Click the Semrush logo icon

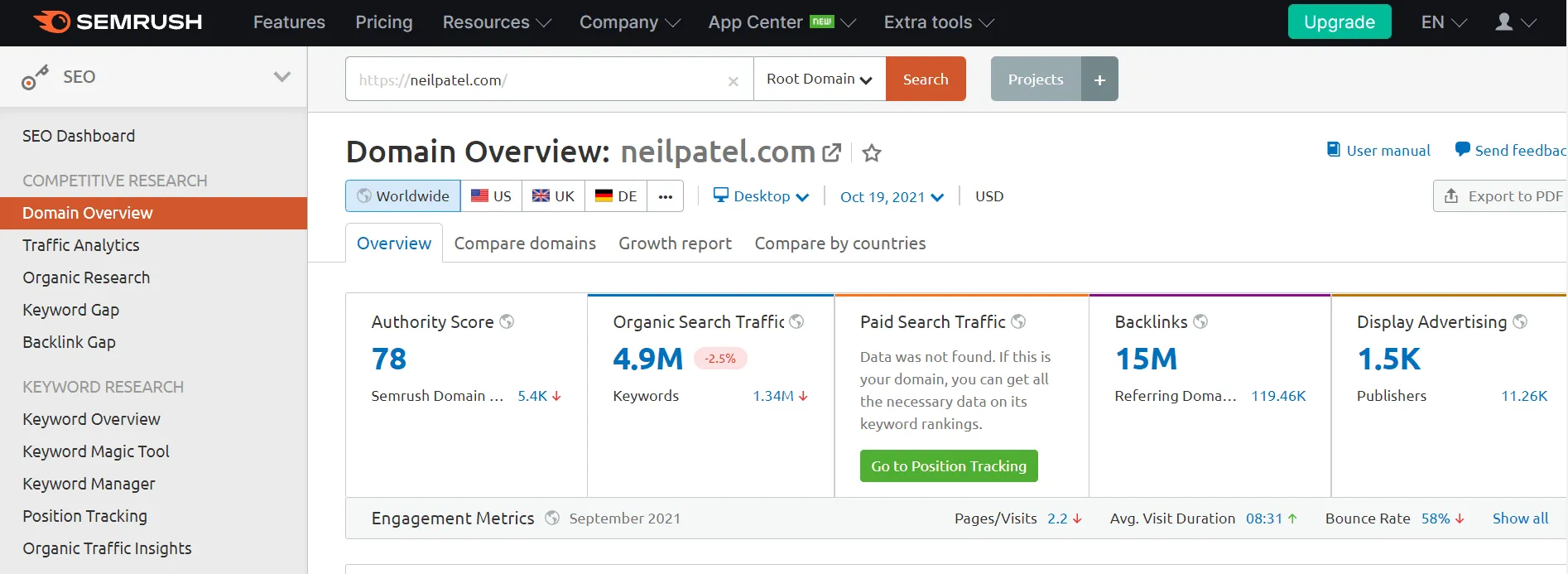tap(51, 22)
